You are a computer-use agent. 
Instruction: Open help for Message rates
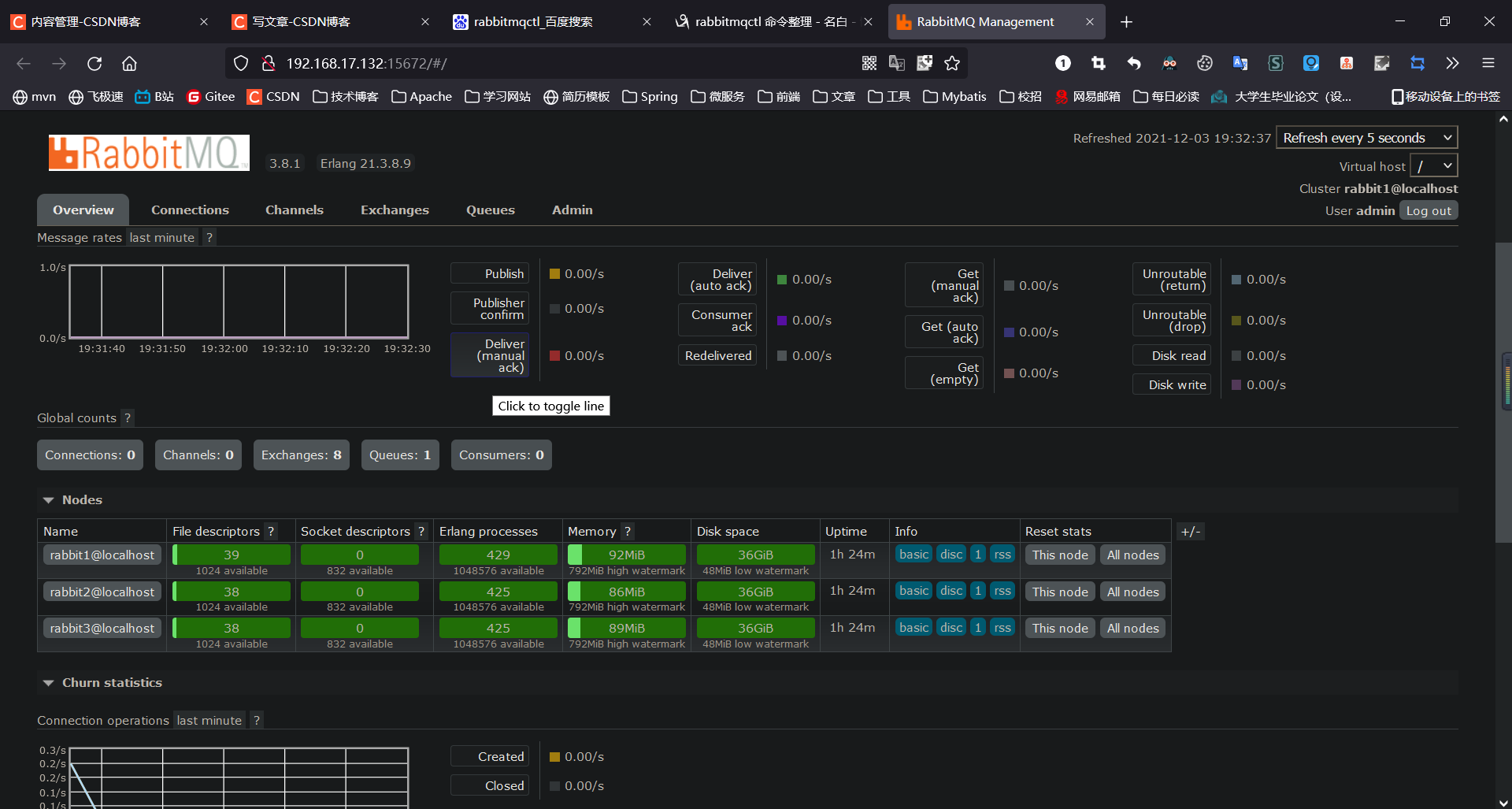(209, 237)
